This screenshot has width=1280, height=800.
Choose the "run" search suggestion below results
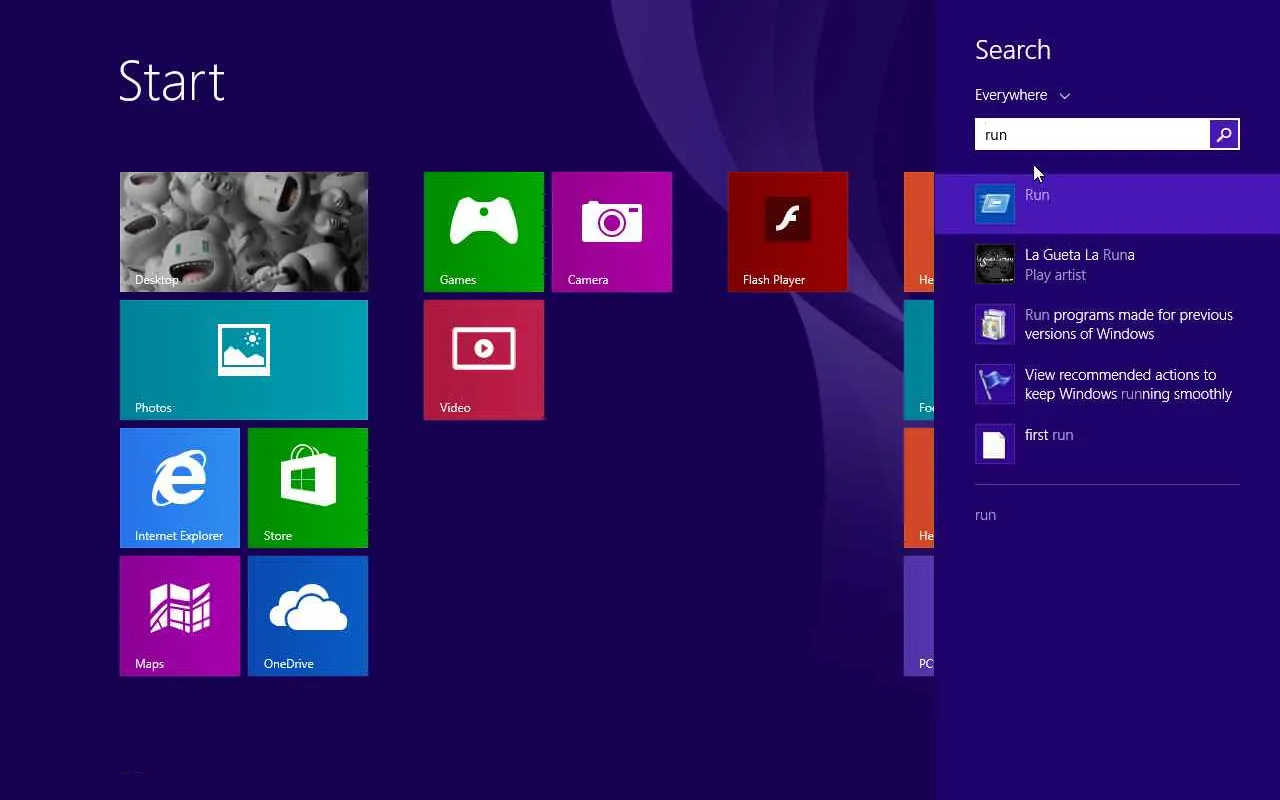tap(986, 515)
